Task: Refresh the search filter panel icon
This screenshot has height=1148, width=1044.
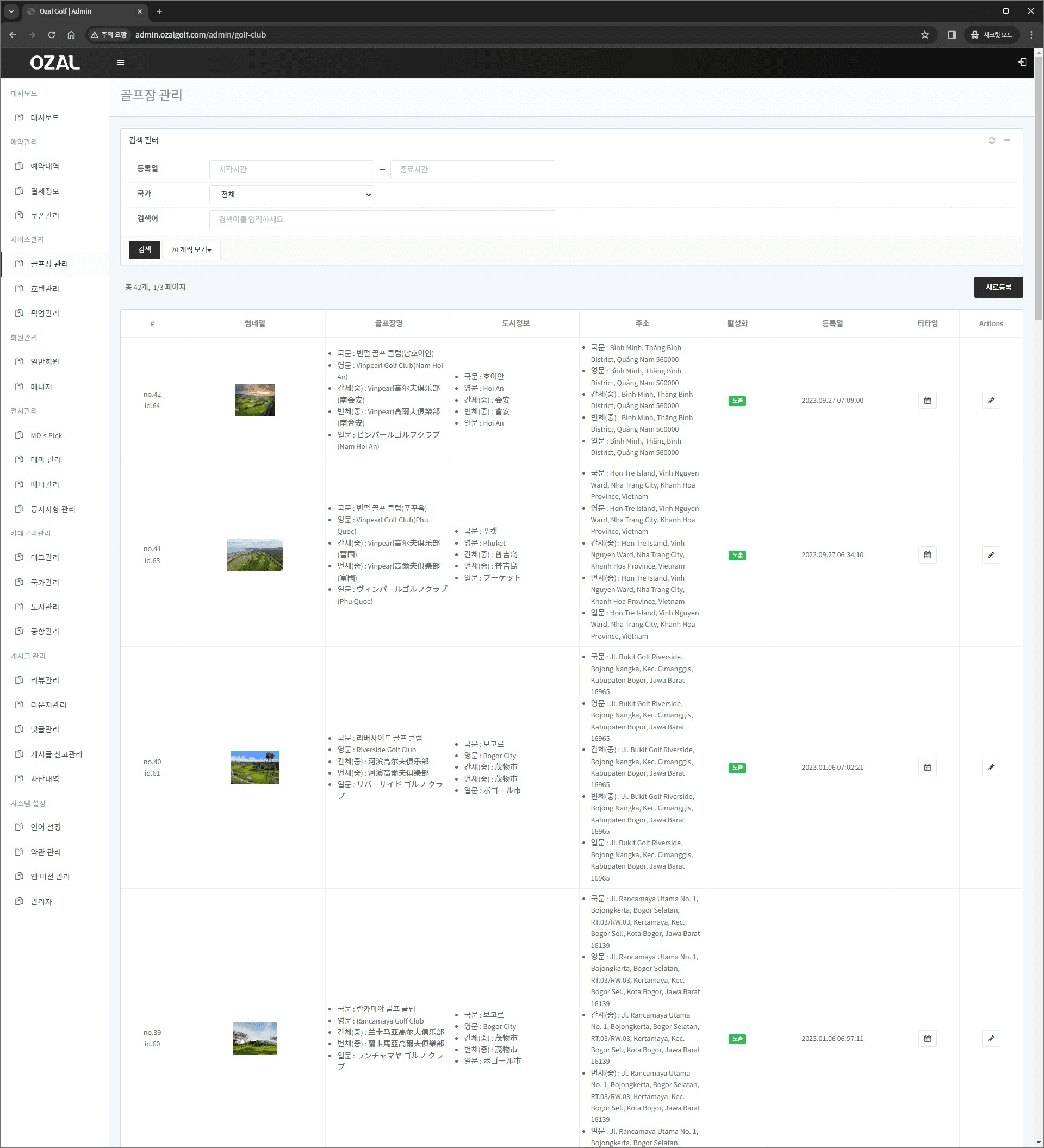Action: click(x=992, y=140)
